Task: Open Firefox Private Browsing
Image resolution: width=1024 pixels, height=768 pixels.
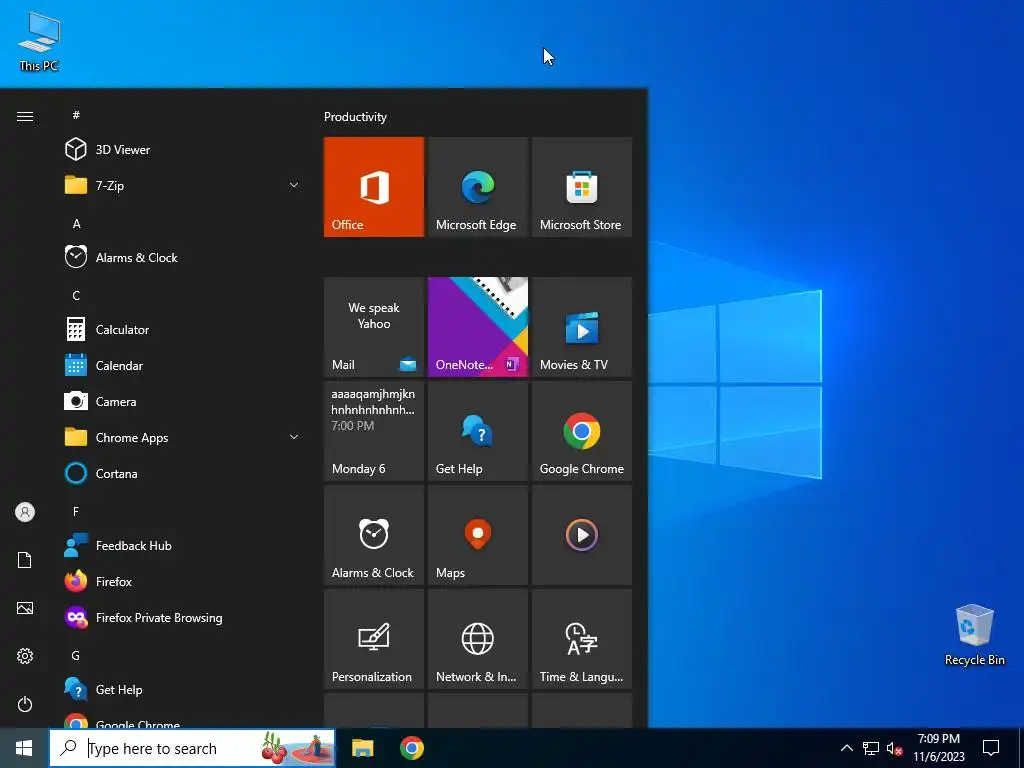Action: coord(183,617)
